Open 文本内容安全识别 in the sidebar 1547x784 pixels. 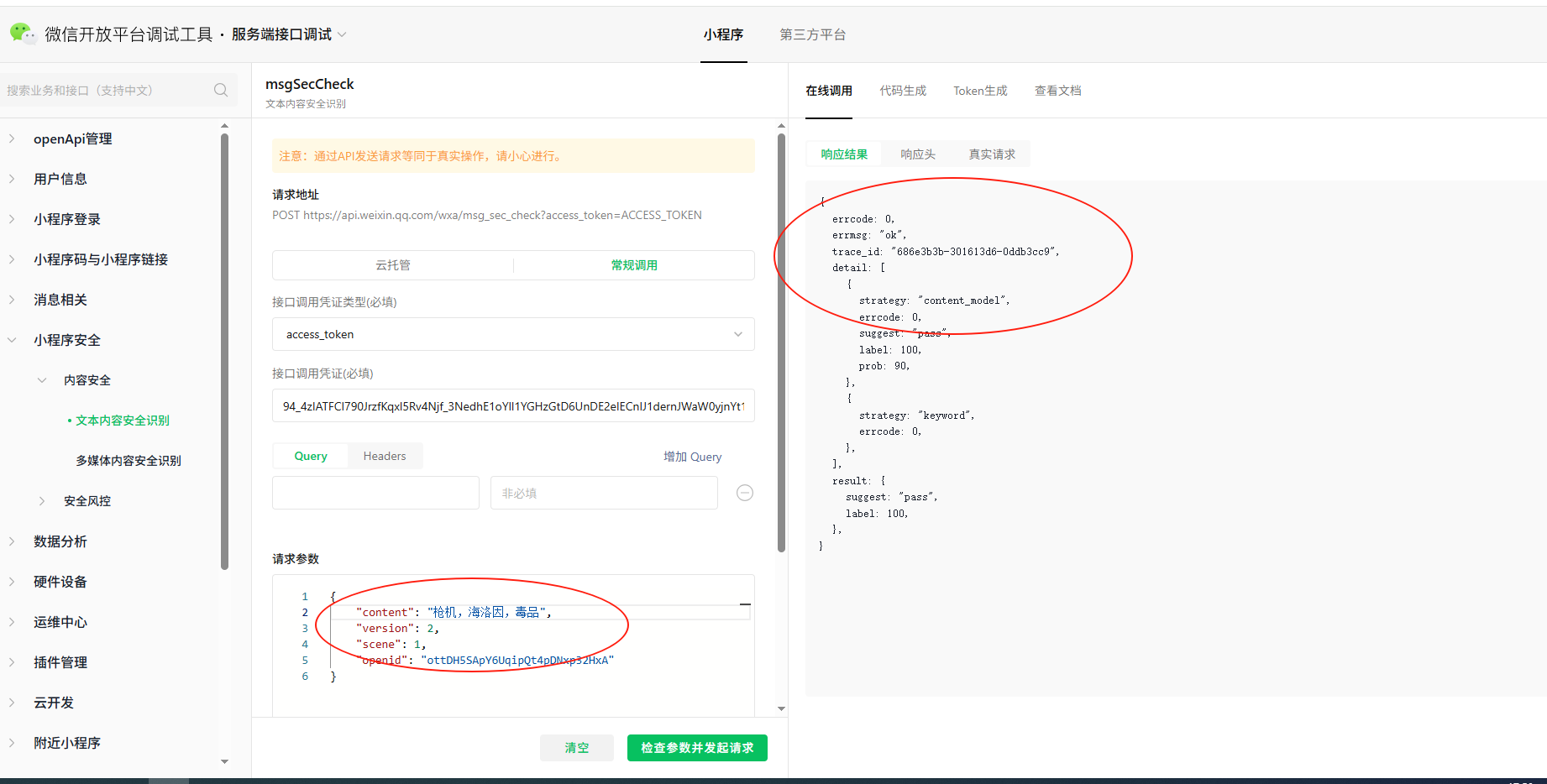click(x=123, y=421)
